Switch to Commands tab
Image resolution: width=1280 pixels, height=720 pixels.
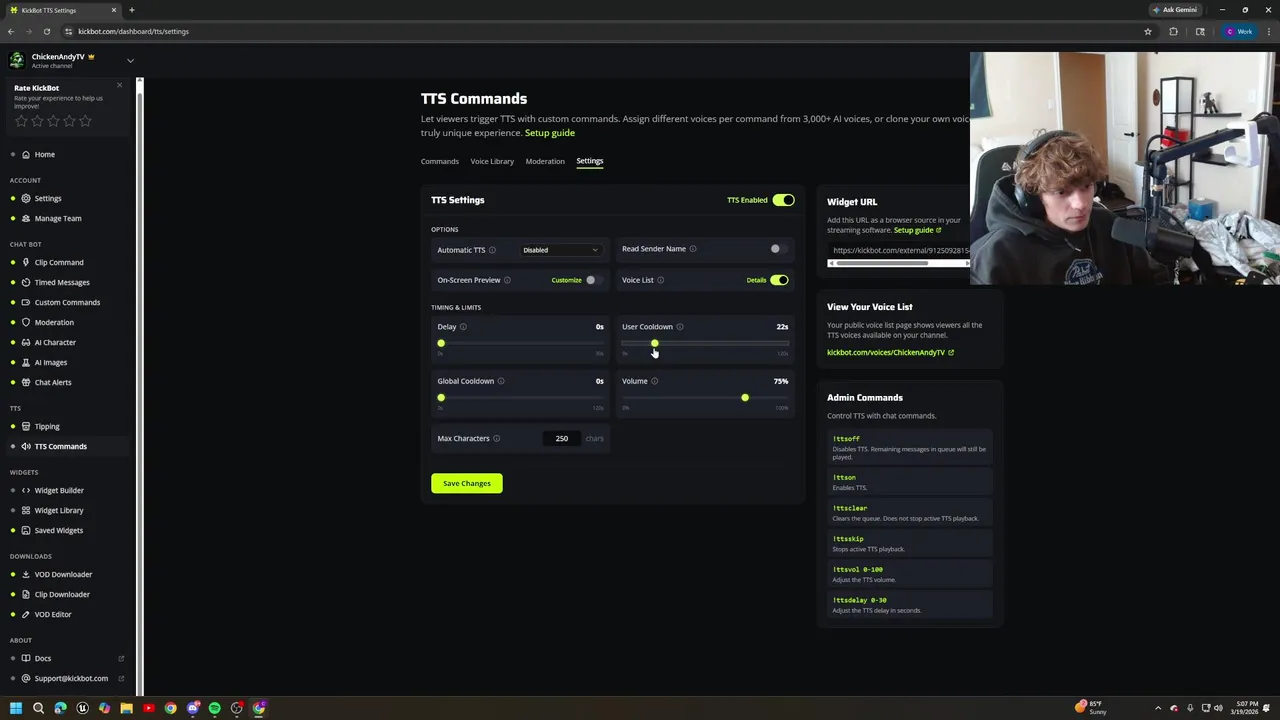tap(440, 161)
